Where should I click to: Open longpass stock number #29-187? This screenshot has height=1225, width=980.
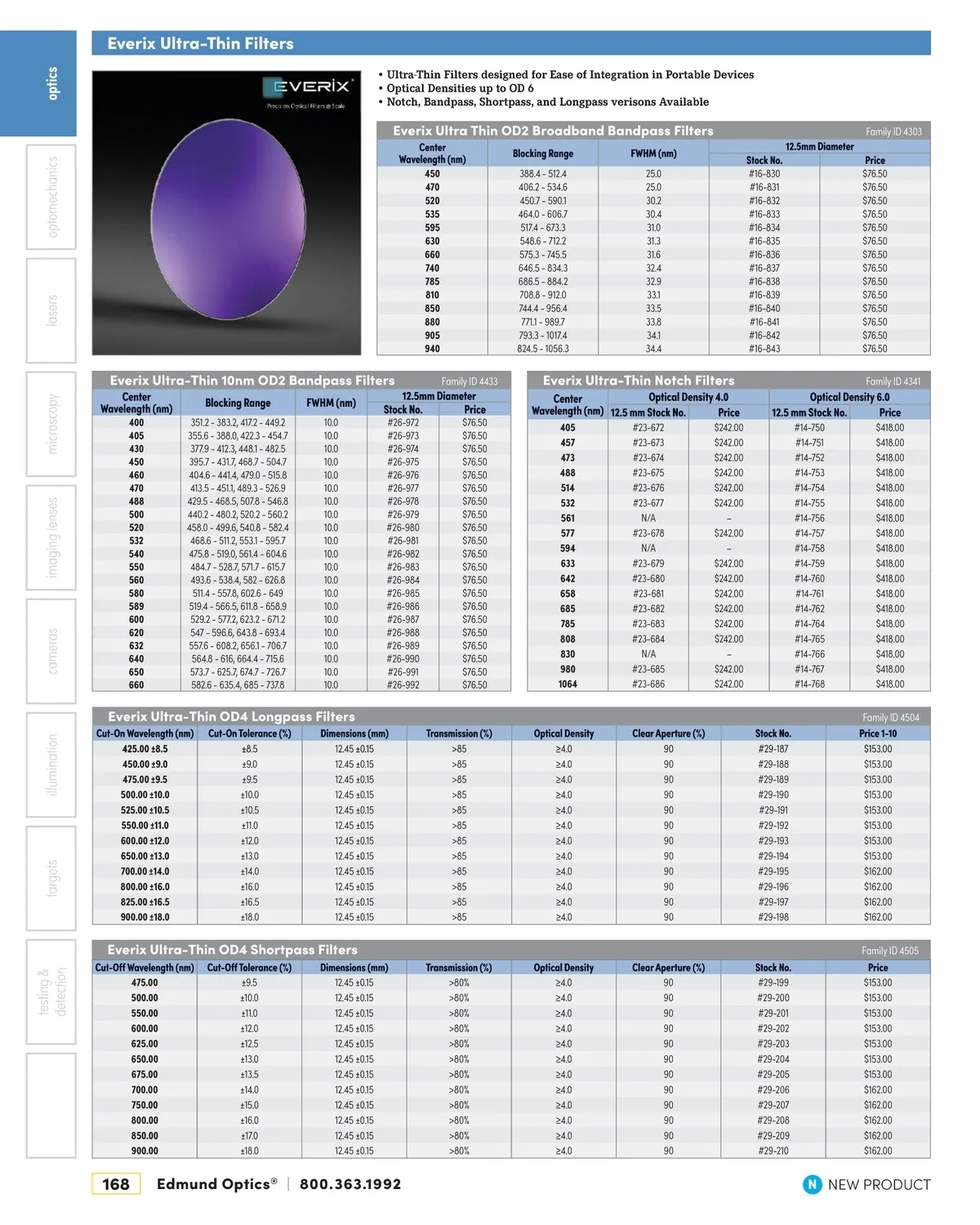click(773, 749)
